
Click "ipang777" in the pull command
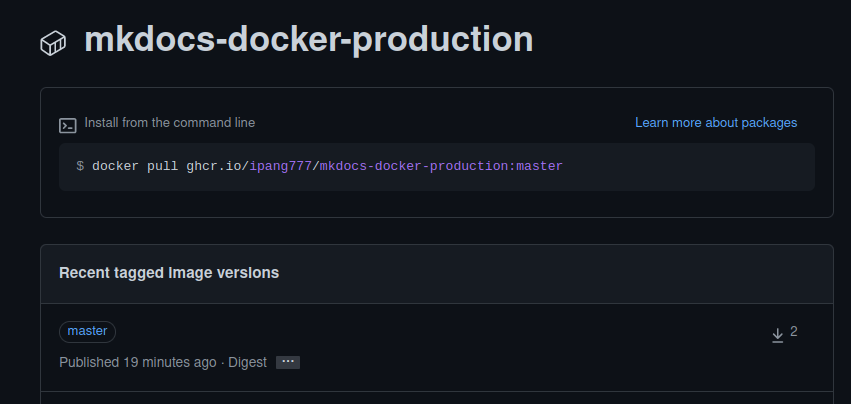point(281,166)
